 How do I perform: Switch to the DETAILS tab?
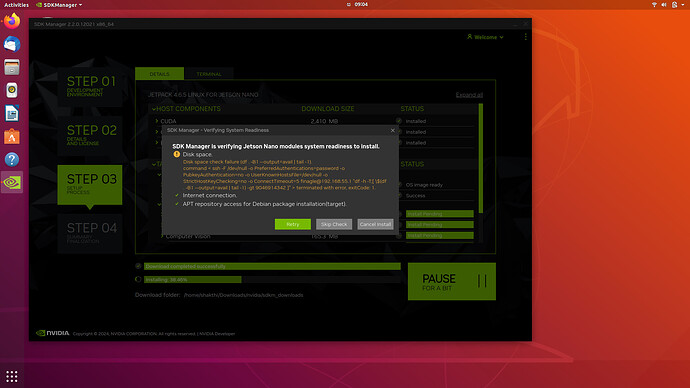coord(159,74)
